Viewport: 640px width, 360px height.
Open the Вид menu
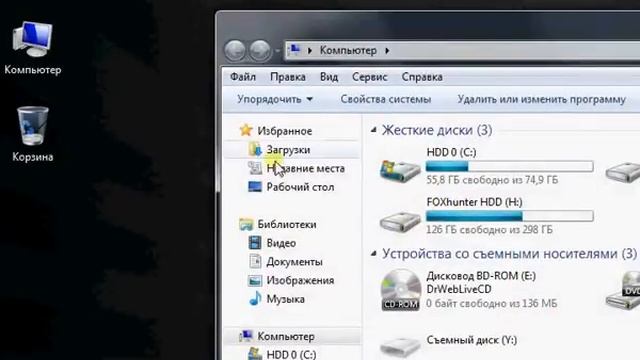329,77
